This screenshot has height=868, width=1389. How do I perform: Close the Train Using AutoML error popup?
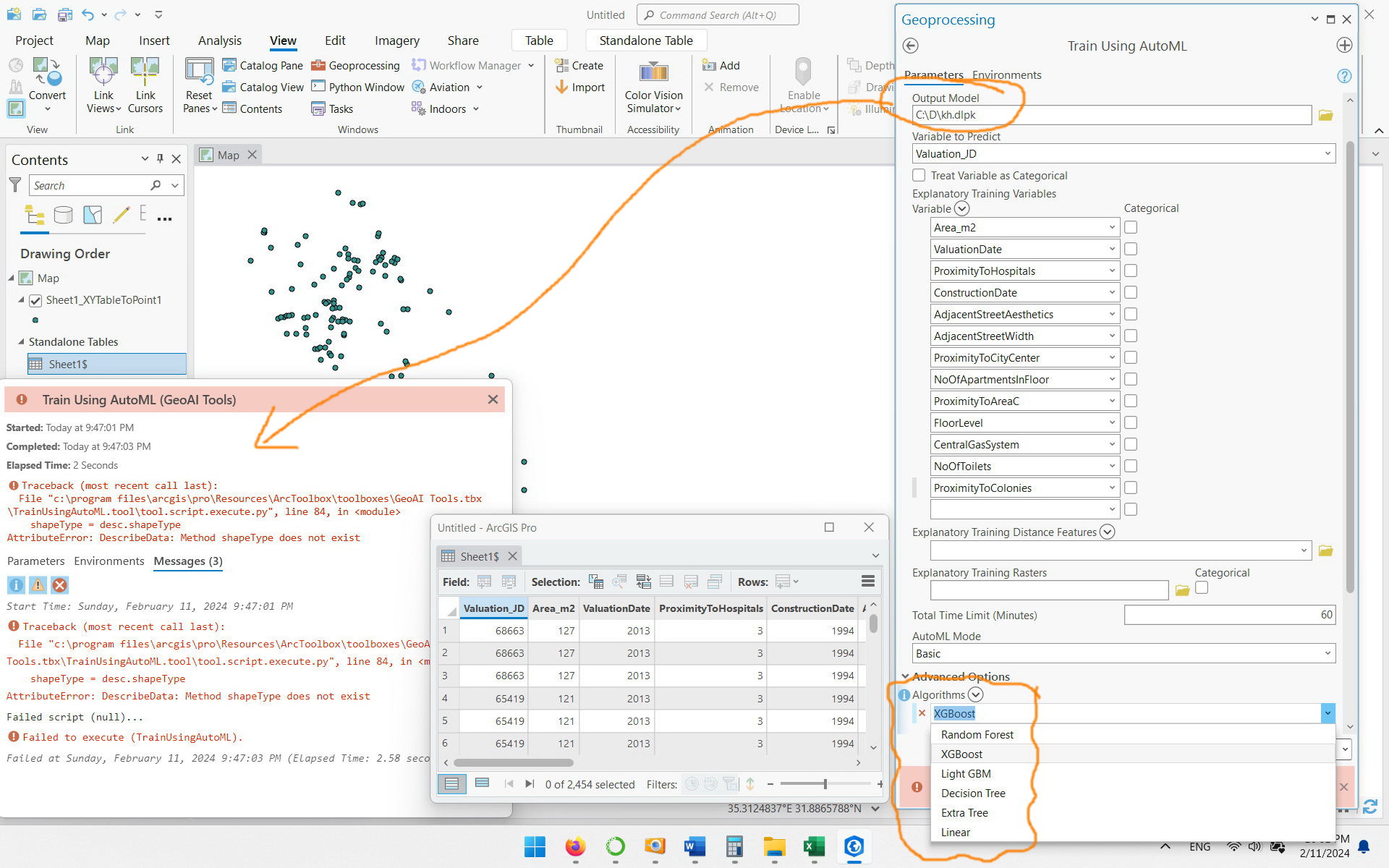(x=493, y=399)
